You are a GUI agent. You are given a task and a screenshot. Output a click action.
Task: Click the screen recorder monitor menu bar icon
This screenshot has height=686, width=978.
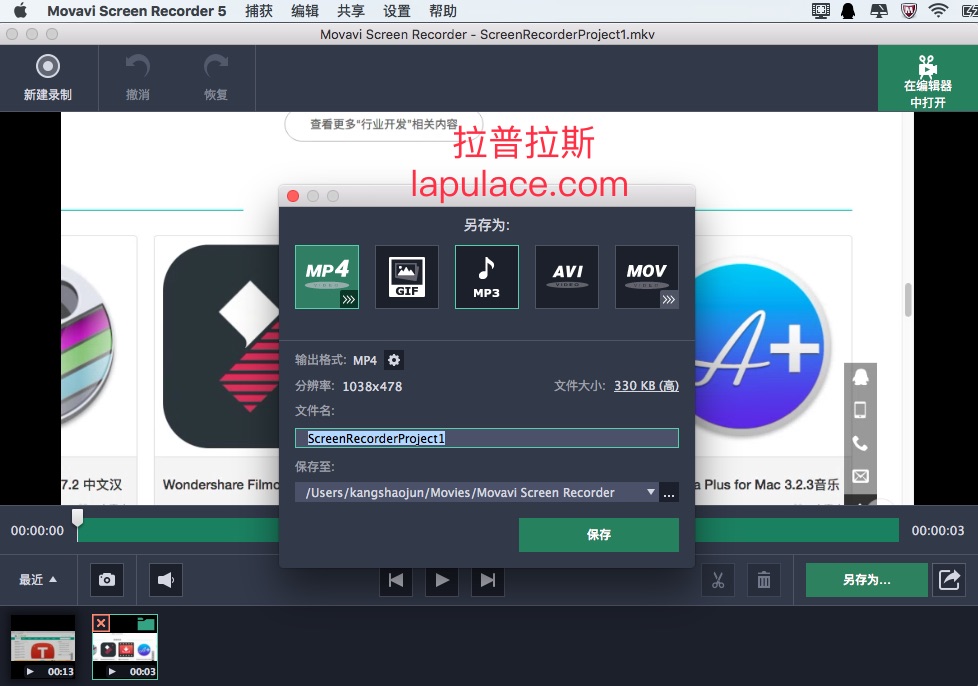click(x=820, y=11)
